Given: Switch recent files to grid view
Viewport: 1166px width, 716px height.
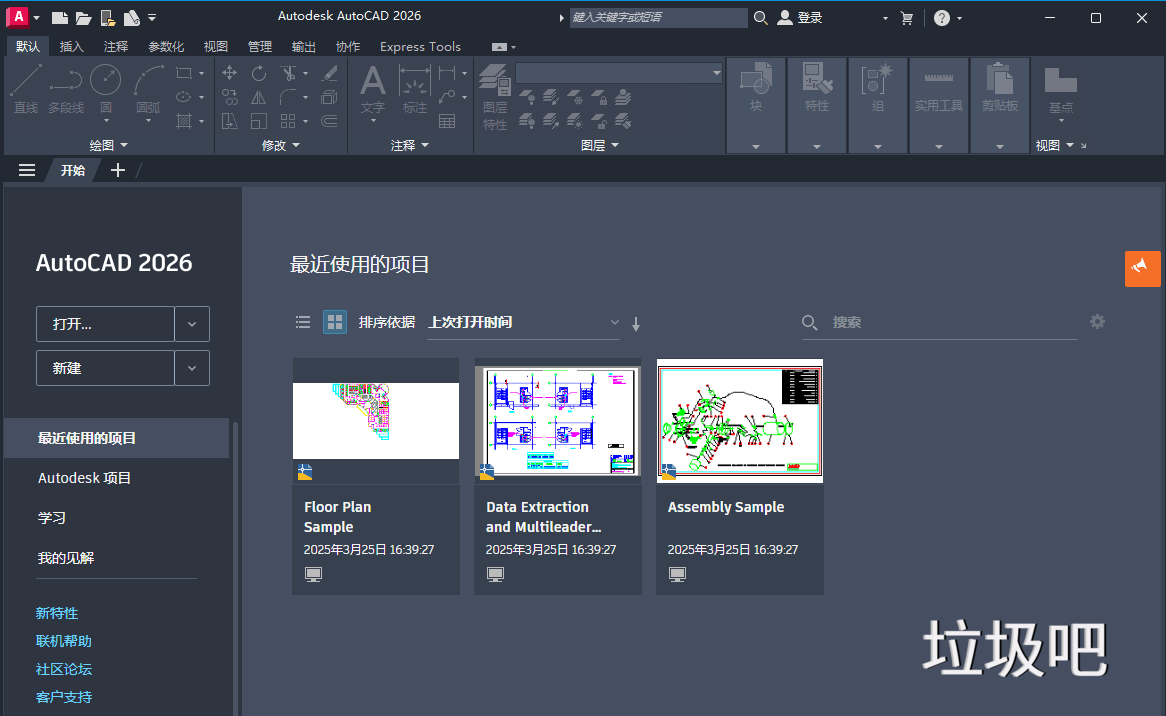Looking at the screenshot, I should (335, 322).
